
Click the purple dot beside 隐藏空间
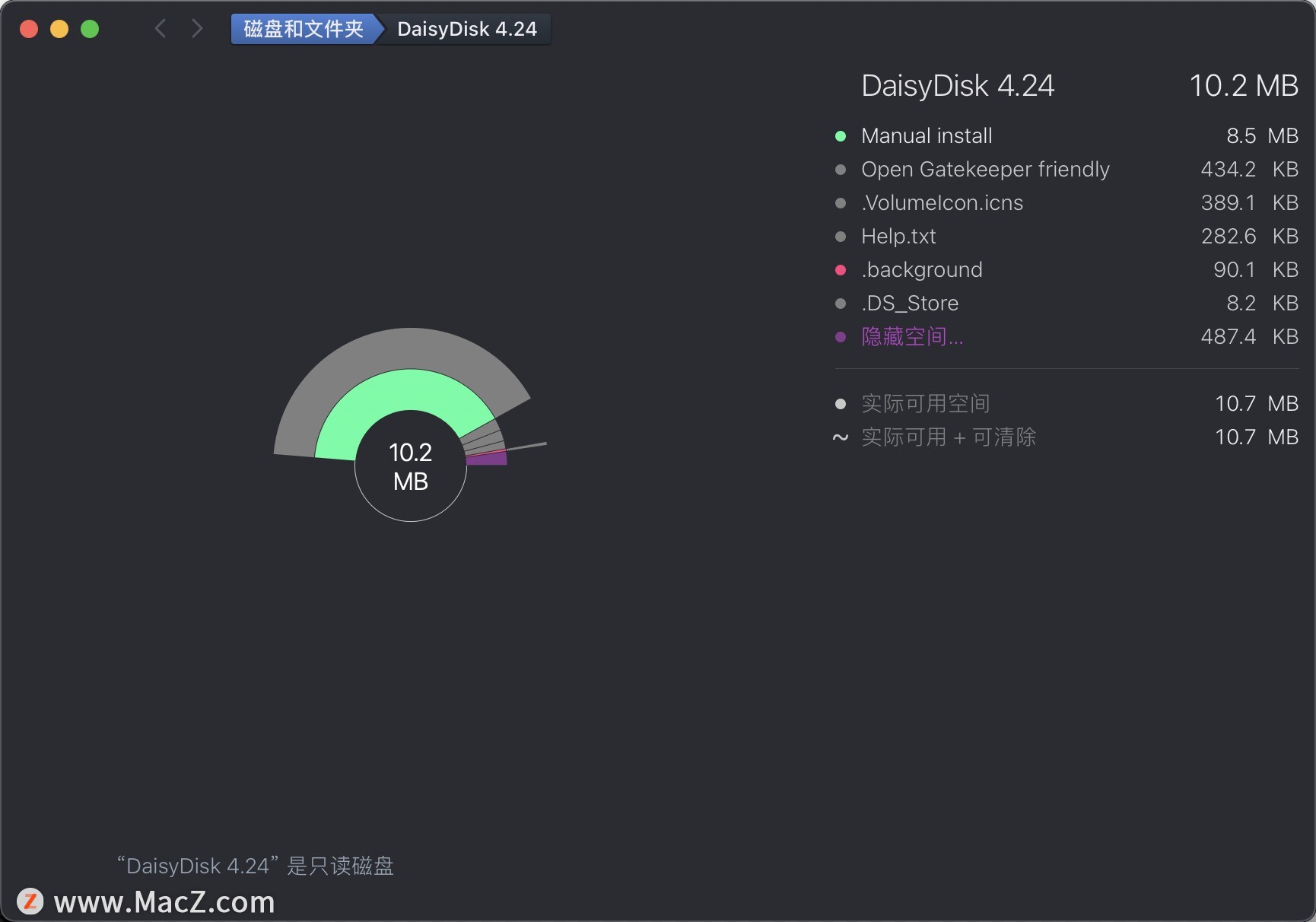pyautogui.click(x=841, y=337)
